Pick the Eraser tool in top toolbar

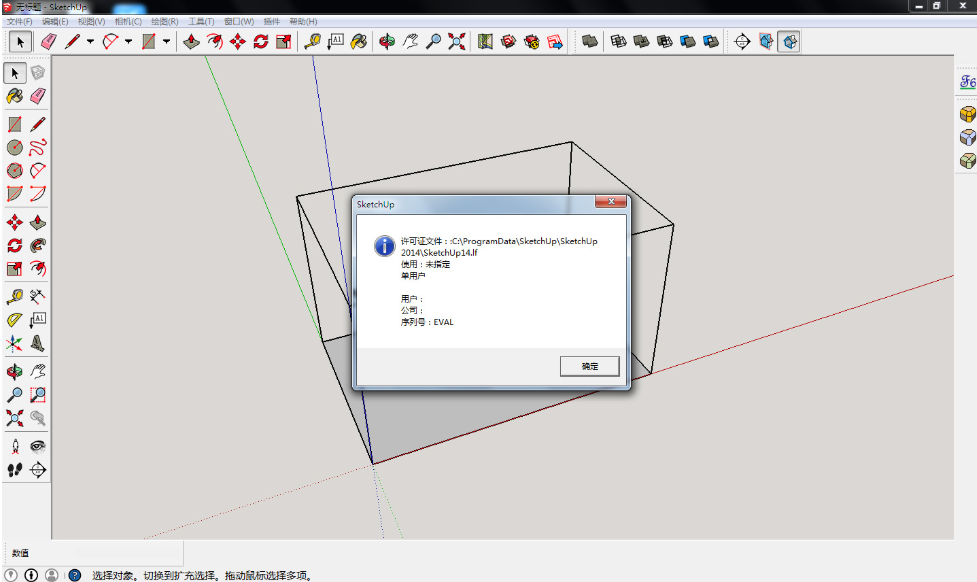tap(49, 42)
